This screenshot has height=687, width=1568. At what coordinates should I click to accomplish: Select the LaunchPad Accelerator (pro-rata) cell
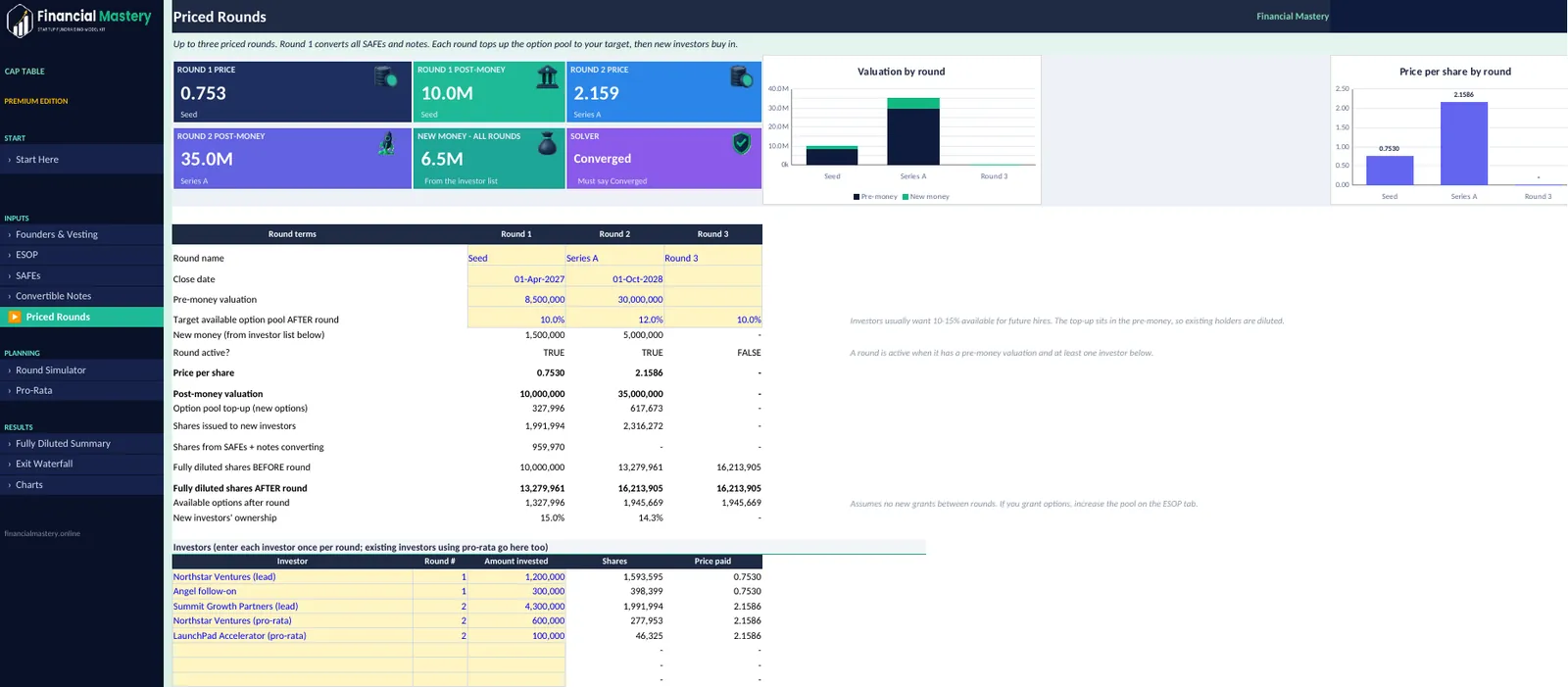292,636
